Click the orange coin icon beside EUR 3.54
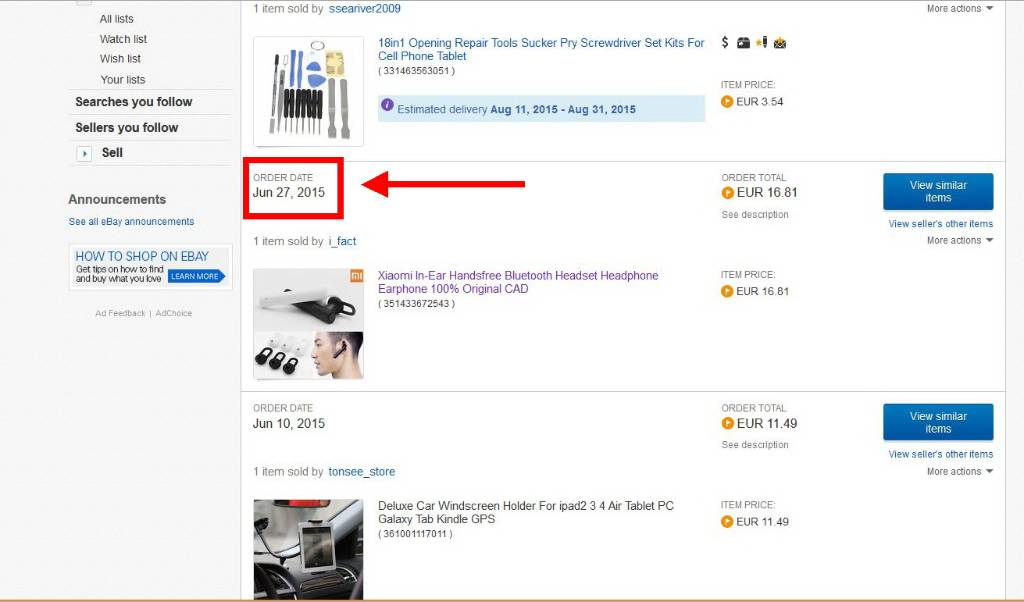The image size is (1024, 602). (727, 101)
